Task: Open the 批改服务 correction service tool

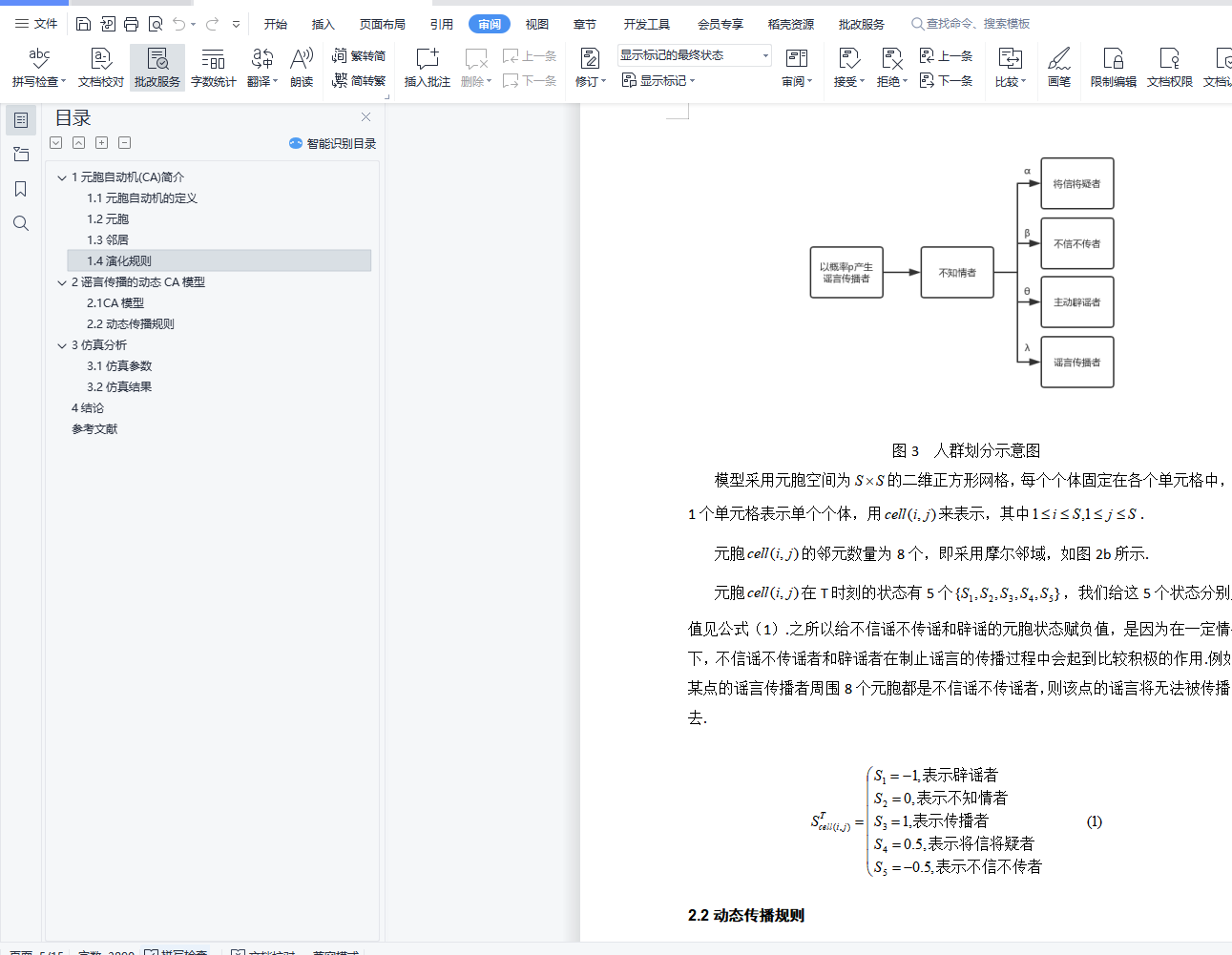Action: [157, 68]
